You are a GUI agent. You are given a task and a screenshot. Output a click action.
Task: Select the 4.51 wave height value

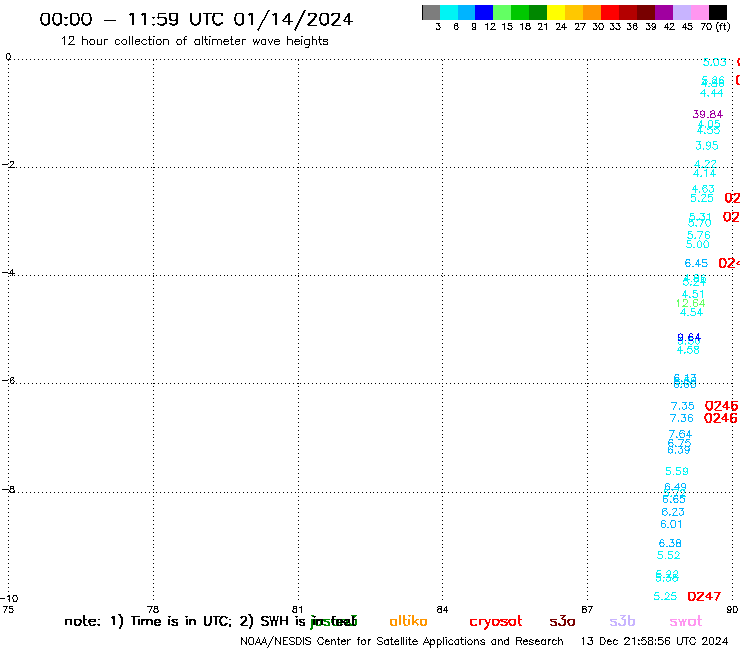click(x=693, y=294)
